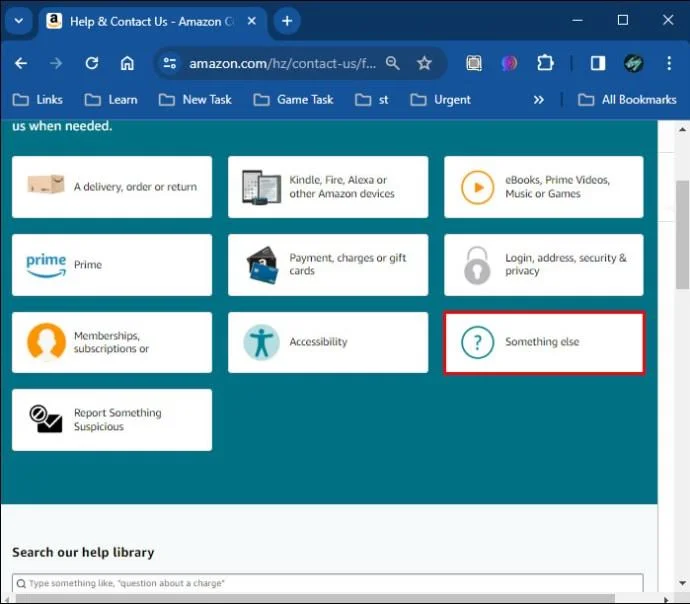The height and width of the screenshot is (604, 690).
Task: Open the Urgent bookmarks folder
Action: [440, 99]
